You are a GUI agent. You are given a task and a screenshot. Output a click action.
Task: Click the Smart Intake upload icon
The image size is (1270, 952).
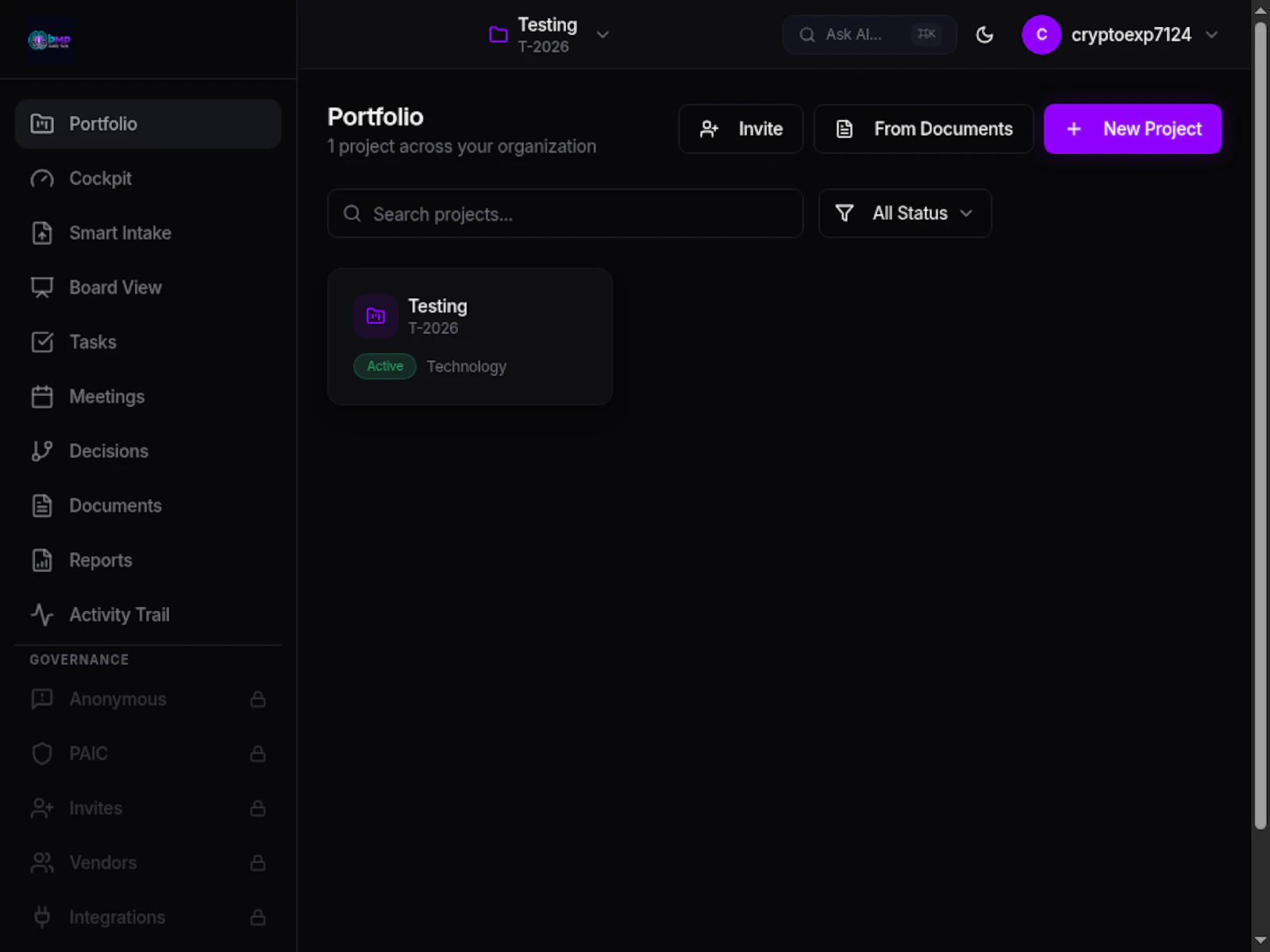tap(42, 233)
